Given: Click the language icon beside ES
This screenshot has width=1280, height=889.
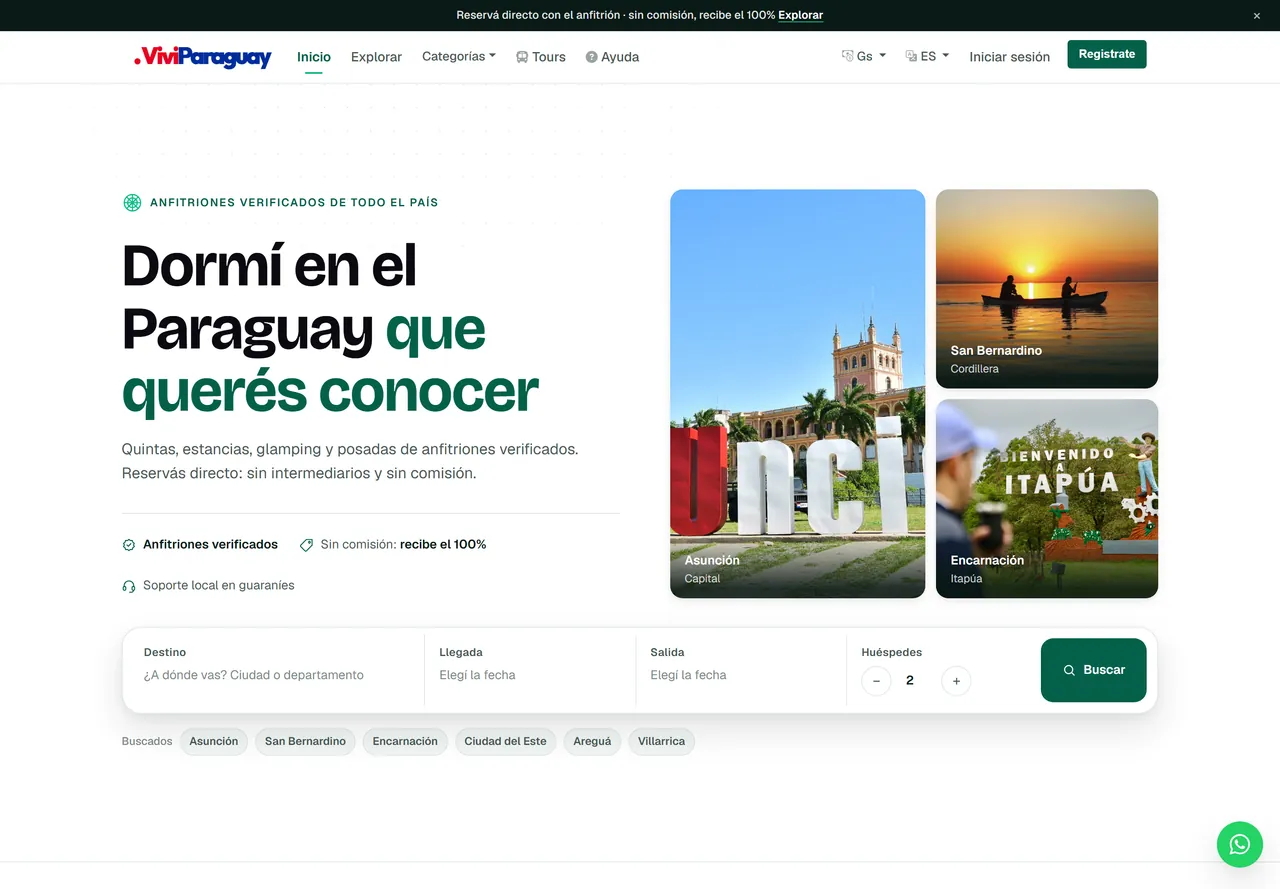Looking at the screenshot, I should point(911,56).
